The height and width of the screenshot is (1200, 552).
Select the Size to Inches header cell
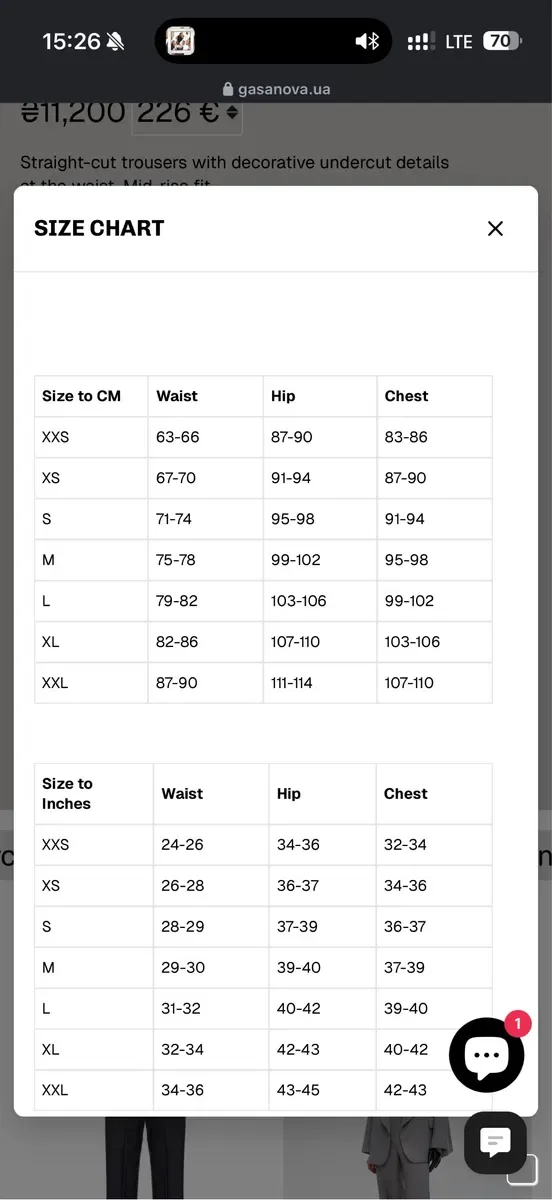94,794
